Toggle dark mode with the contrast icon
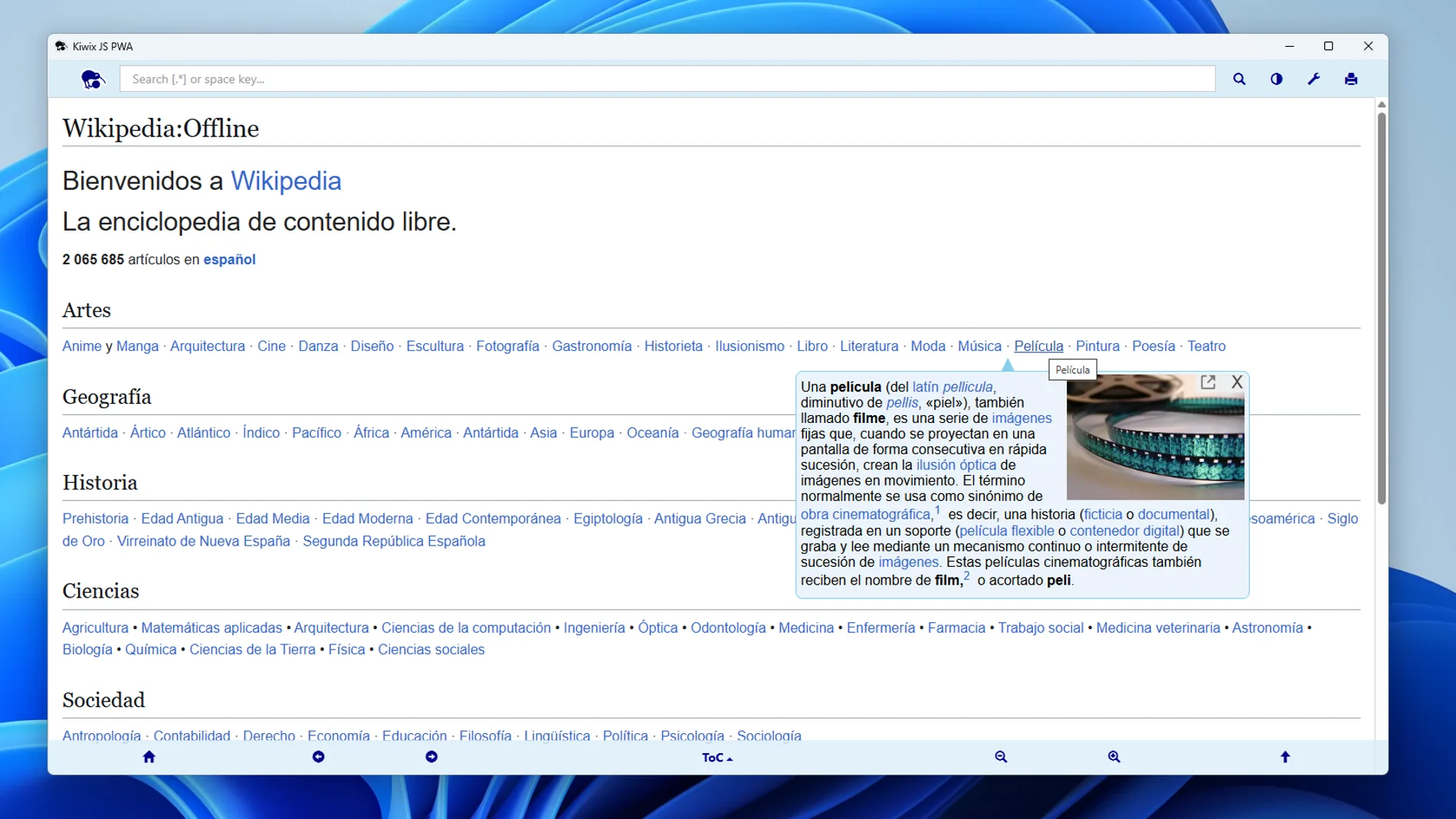This screenshot has height=819, width=1456. click(x=1277, y=79)
